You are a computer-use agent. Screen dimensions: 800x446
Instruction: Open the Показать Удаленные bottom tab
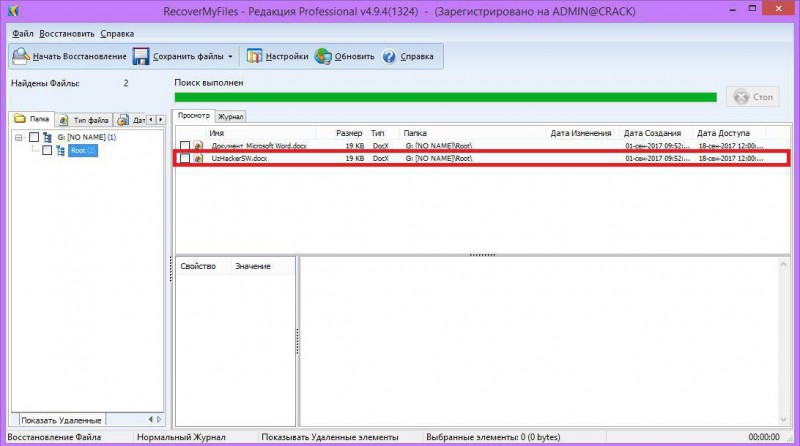[61, 420]
